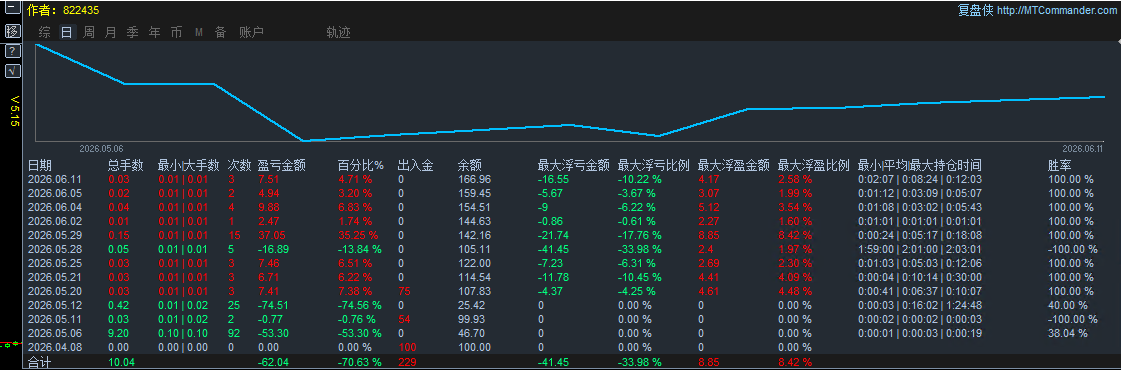
Task: Click the 总手数 column header
Action: [127, 166]
